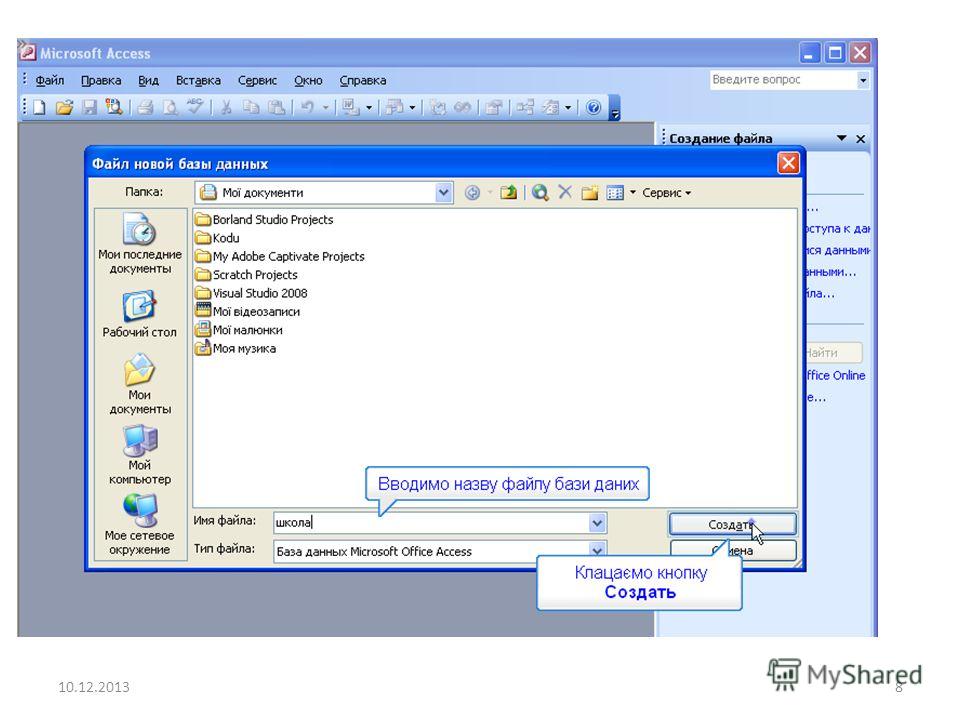Open the Окно menu

pyautogui.click(x=308, y=80)
